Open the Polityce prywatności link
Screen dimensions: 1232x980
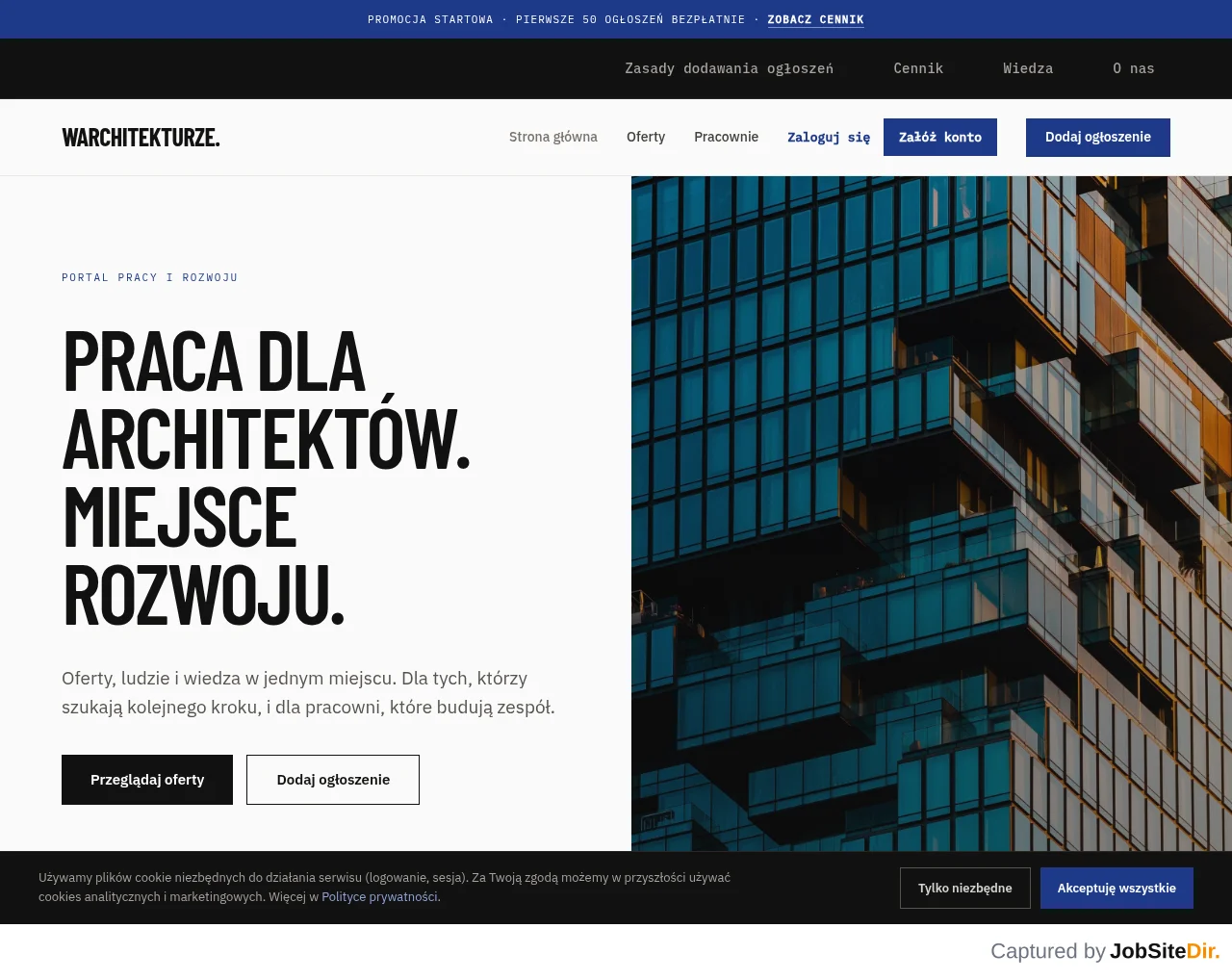click(x=380, y=897)
